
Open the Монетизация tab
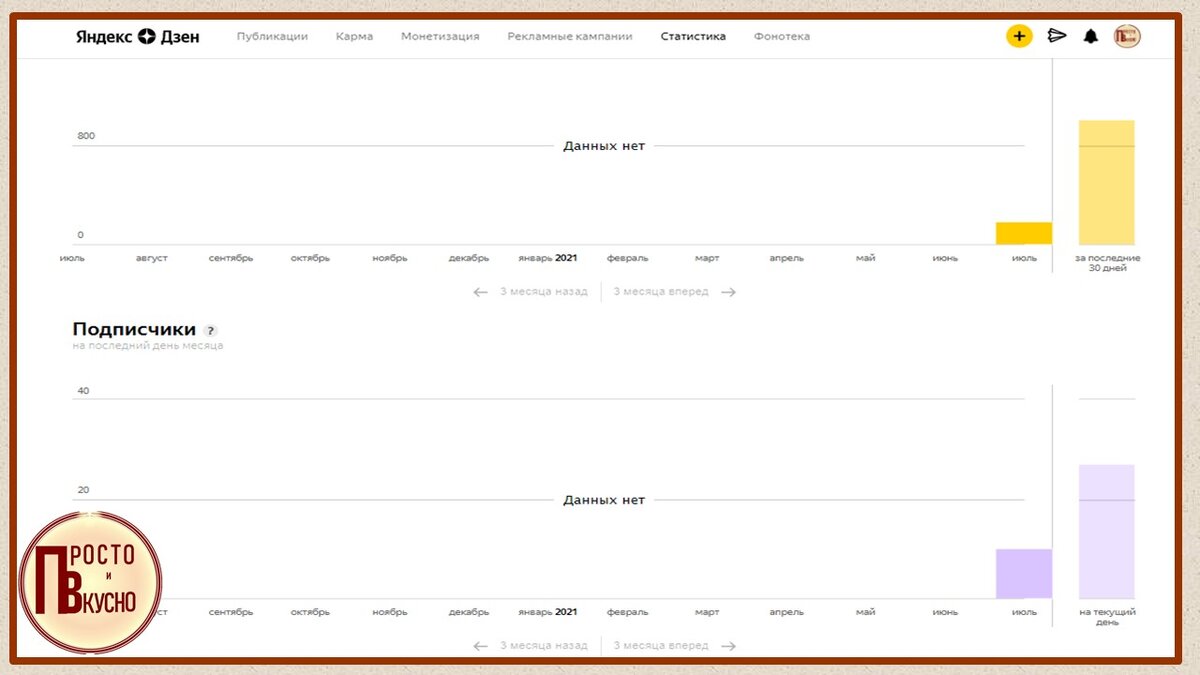(x=440, y=36)
